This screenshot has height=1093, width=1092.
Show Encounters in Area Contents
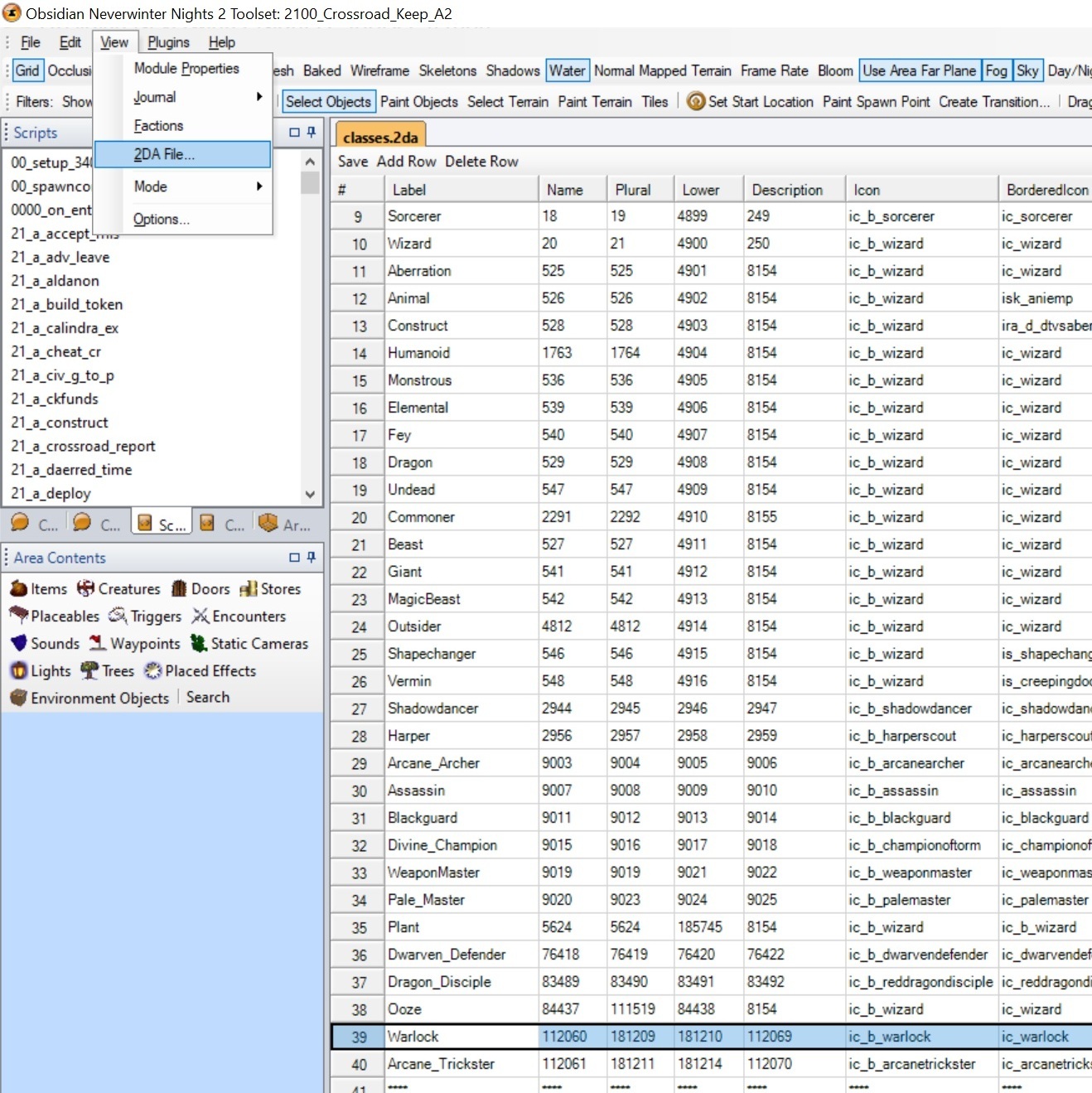tap(239, 617)
